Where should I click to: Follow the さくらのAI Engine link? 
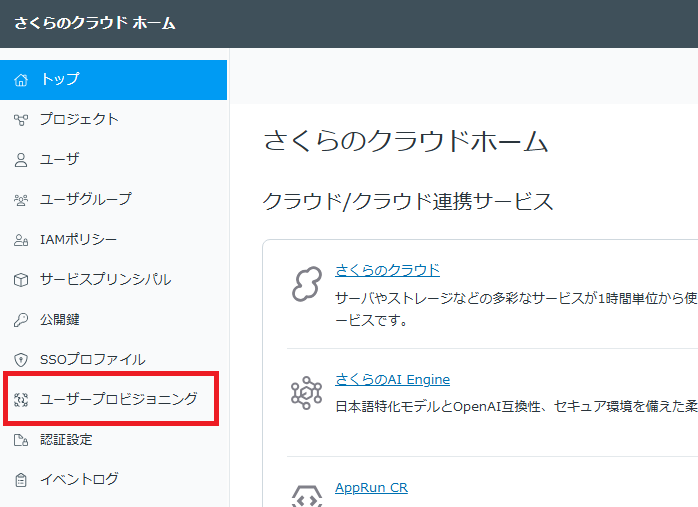pyautogui.click(x=392, y=379)
